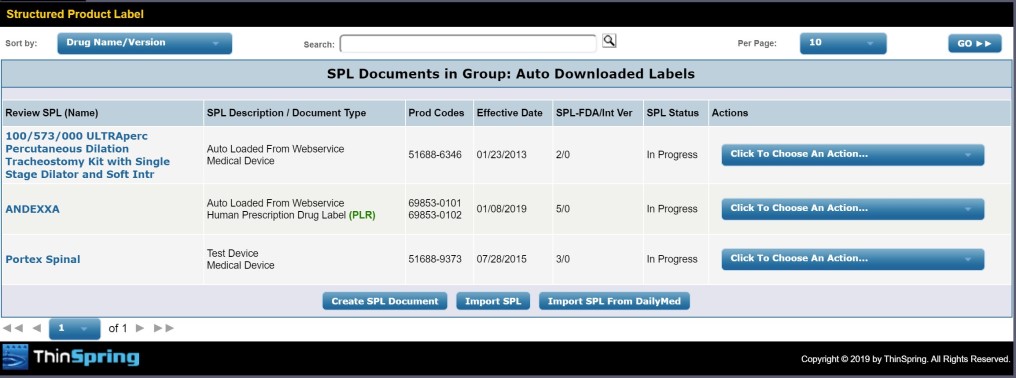Screen dimensions: 1016x378
Task: Open the Portex Spinal link
Action: pos(43,259)
